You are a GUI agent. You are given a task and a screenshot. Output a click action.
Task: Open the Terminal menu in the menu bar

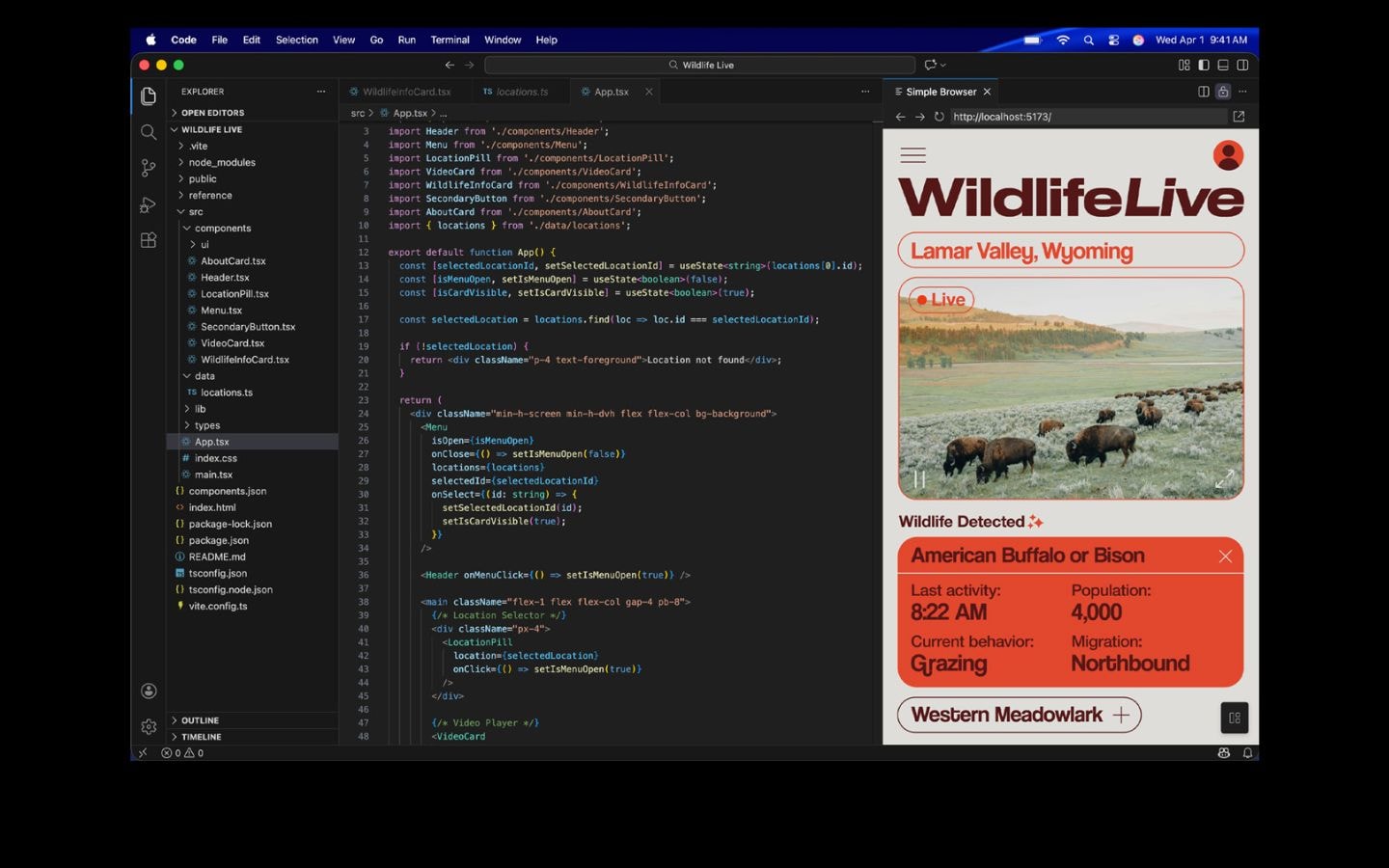tap(449, 40)
